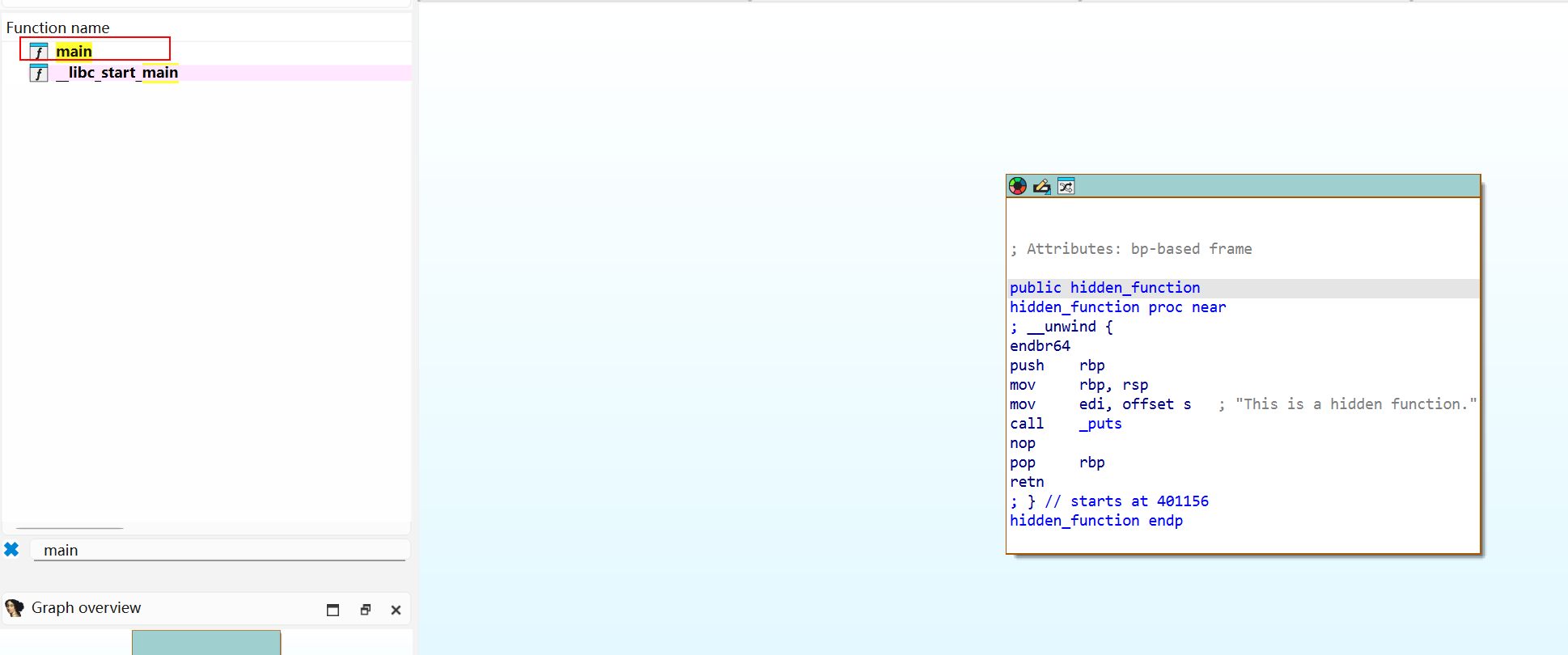Click the function icon beside __libc_start_main

coord(39,73)
